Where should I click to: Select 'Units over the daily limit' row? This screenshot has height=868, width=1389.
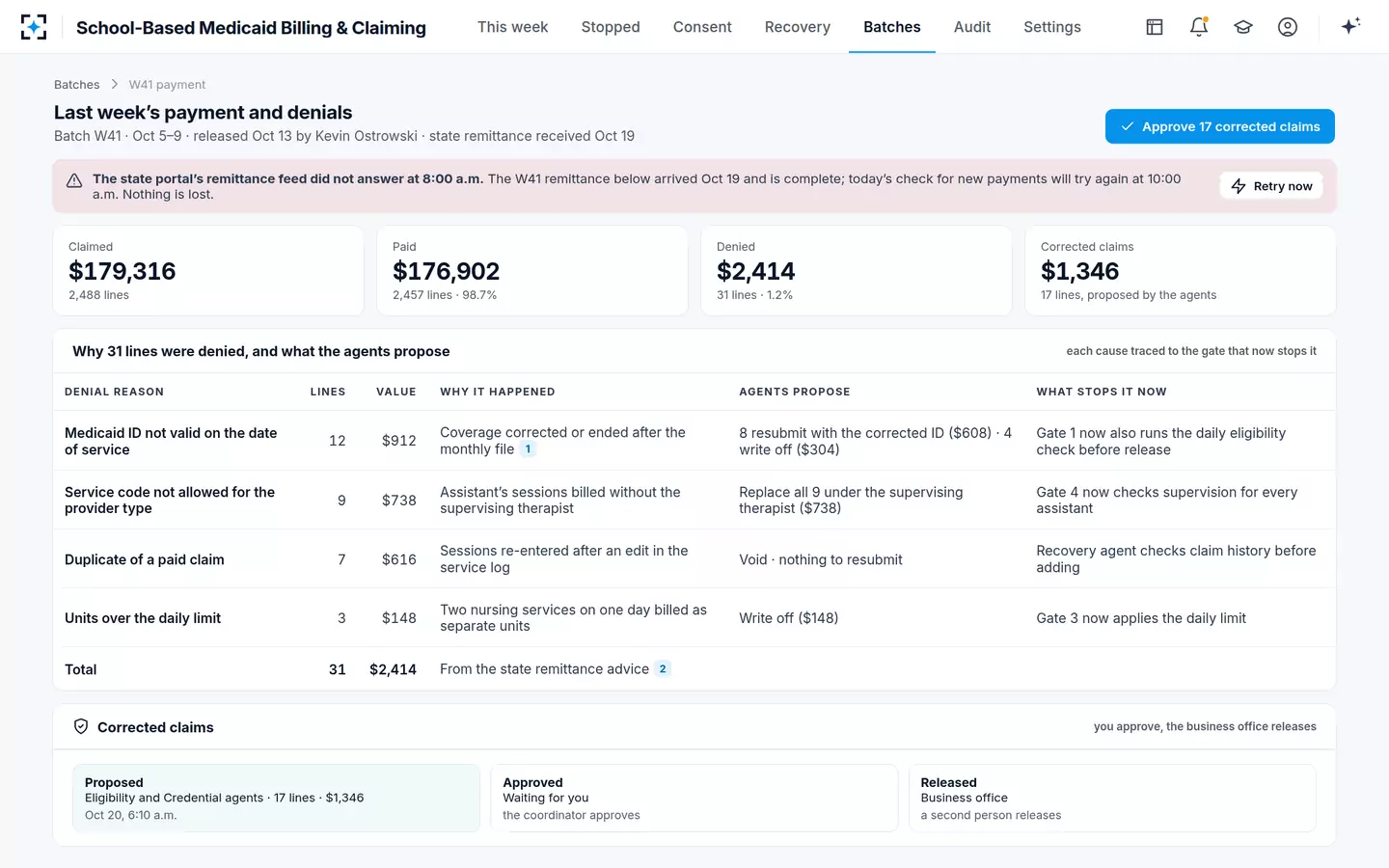pos(694,618)
